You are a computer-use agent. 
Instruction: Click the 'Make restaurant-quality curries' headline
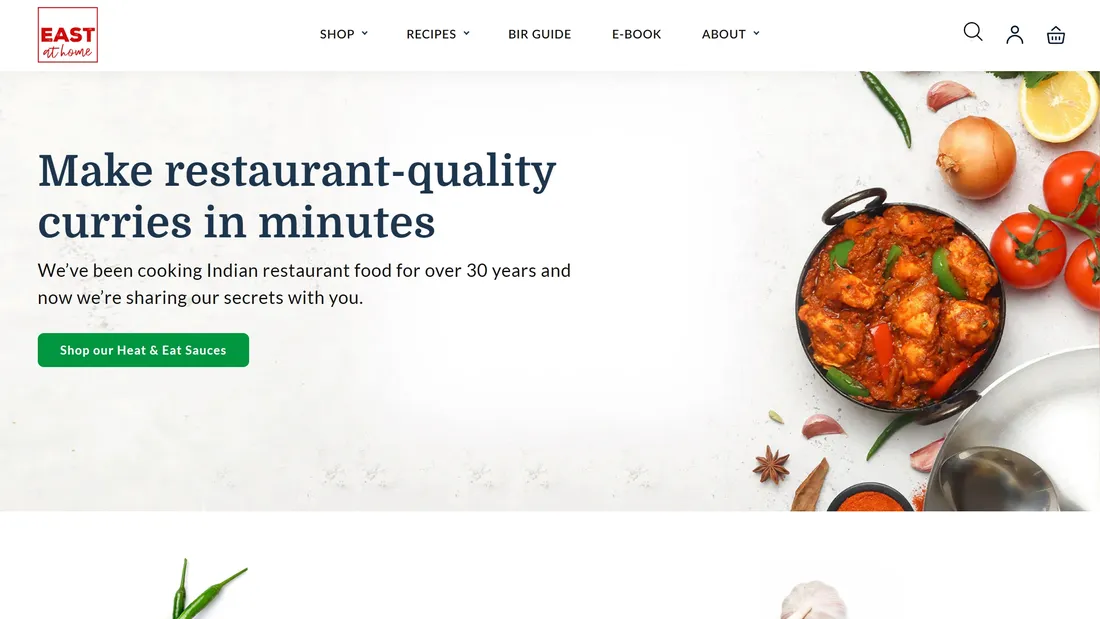click(297, 197)
